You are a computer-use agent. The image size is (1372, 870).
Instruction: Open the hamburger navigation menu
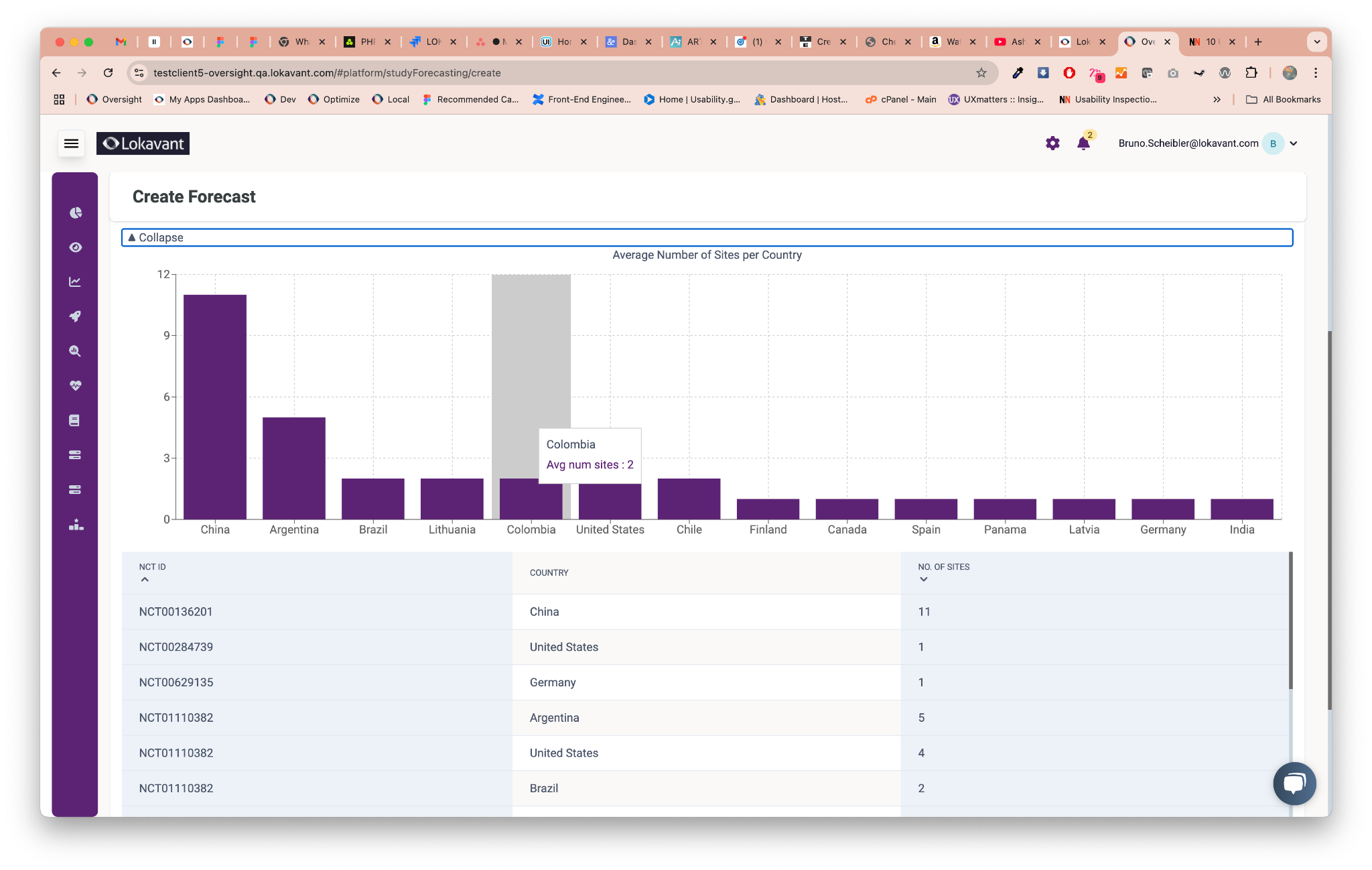[71, 143]
